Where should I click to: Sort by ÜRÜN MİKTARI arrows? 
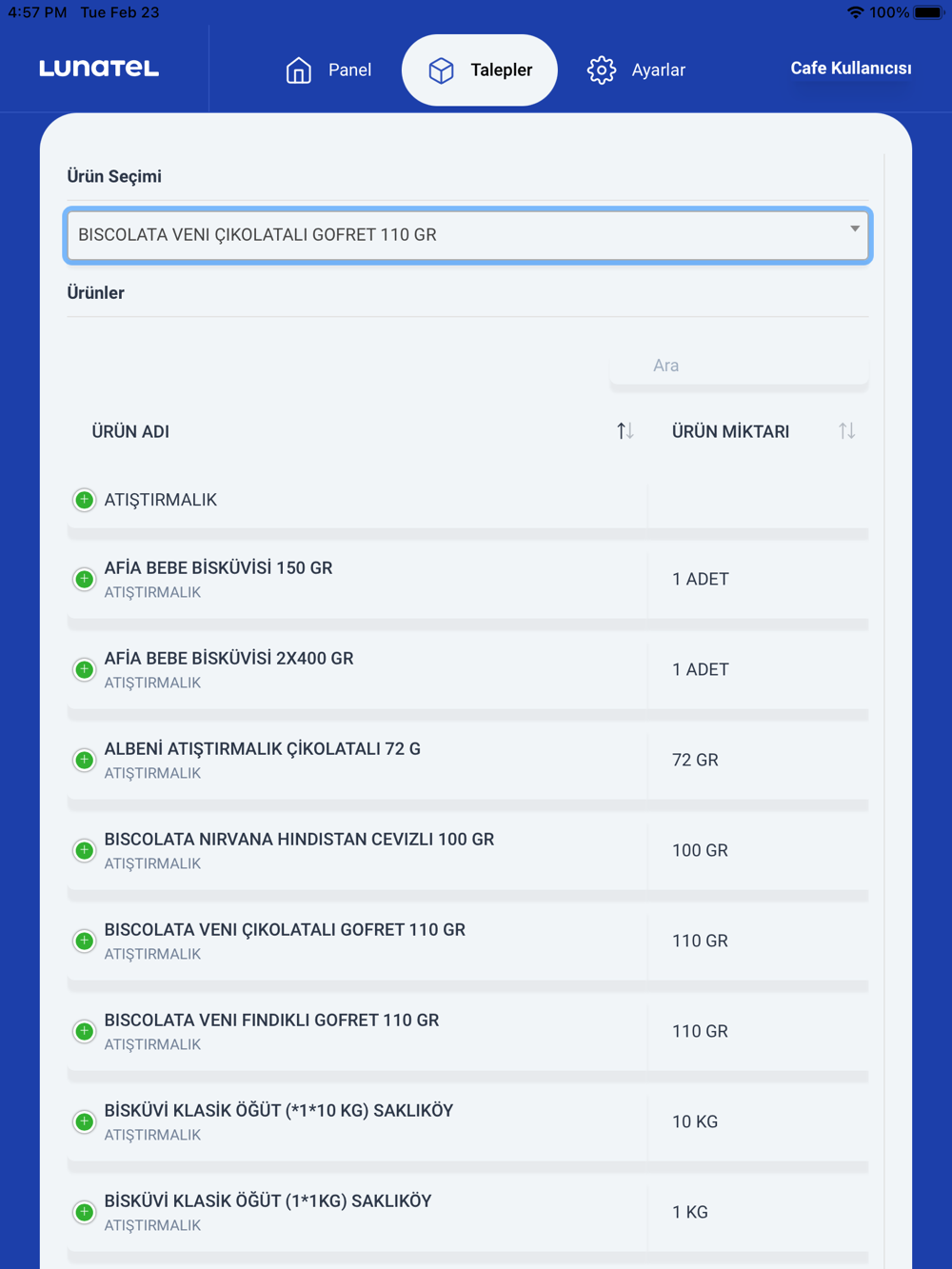point(847,431)
